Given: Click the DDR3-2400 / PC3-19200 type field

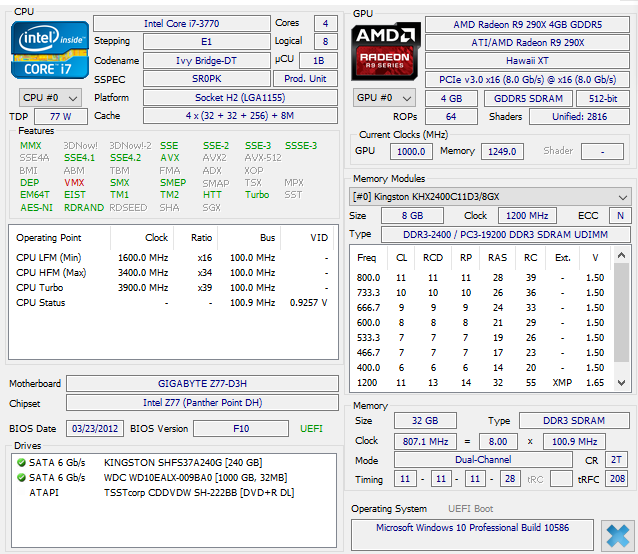Looking at the screenshot, I should pos(506,235).
